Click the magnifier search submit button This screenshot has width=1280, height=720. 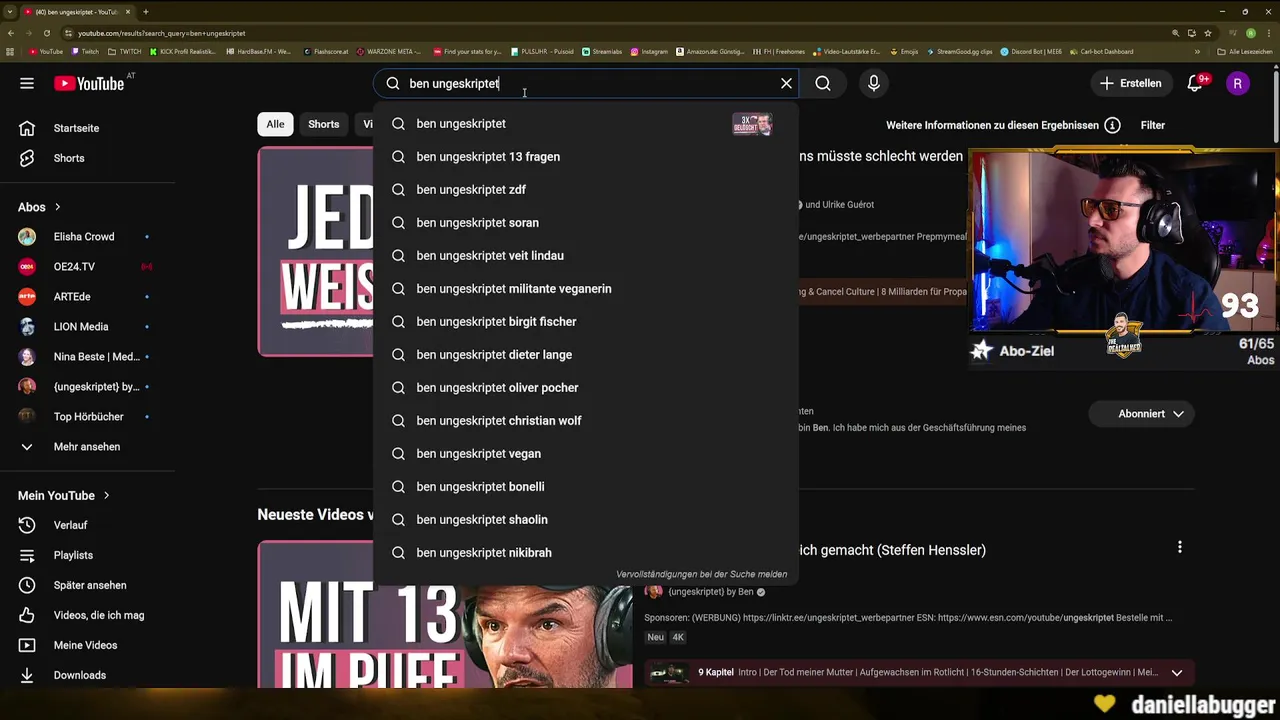[x=823, y=83]
